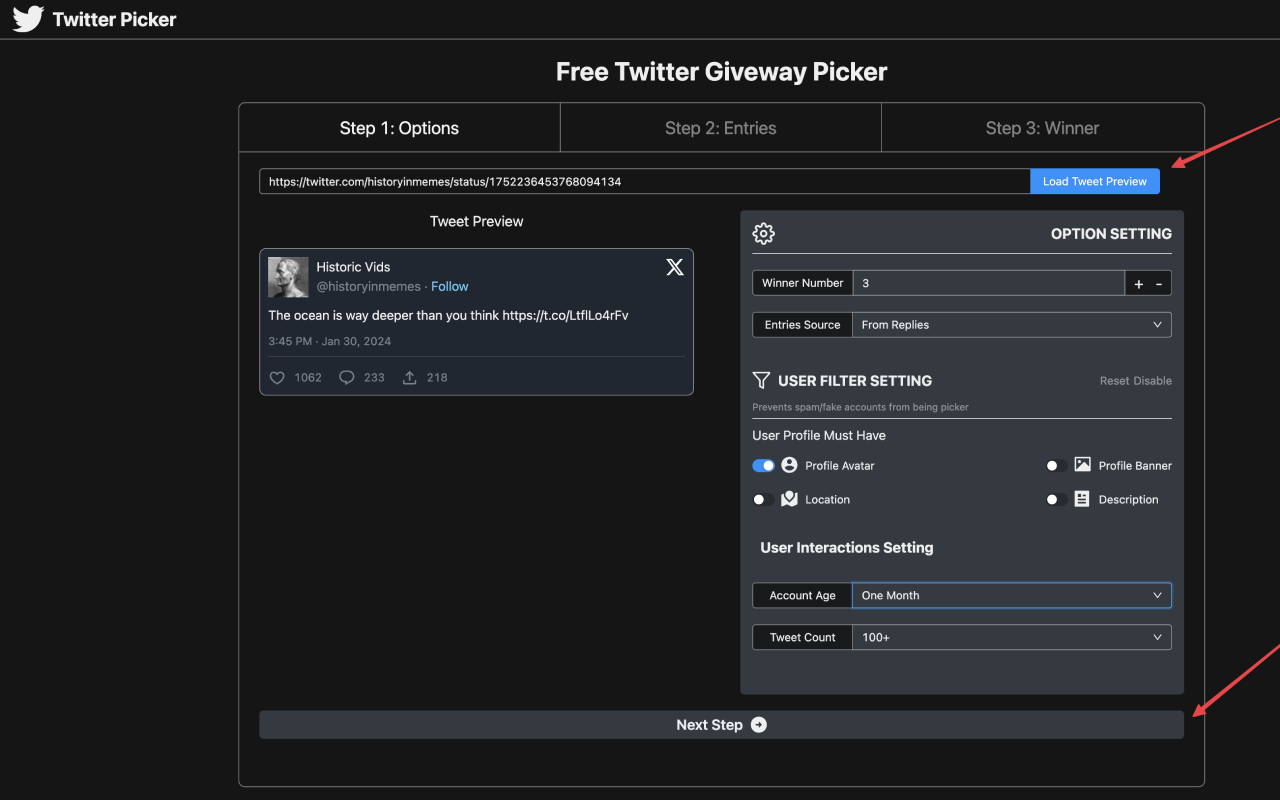
Task: Decrease winner number with minus
Action: click(1159, 283)
